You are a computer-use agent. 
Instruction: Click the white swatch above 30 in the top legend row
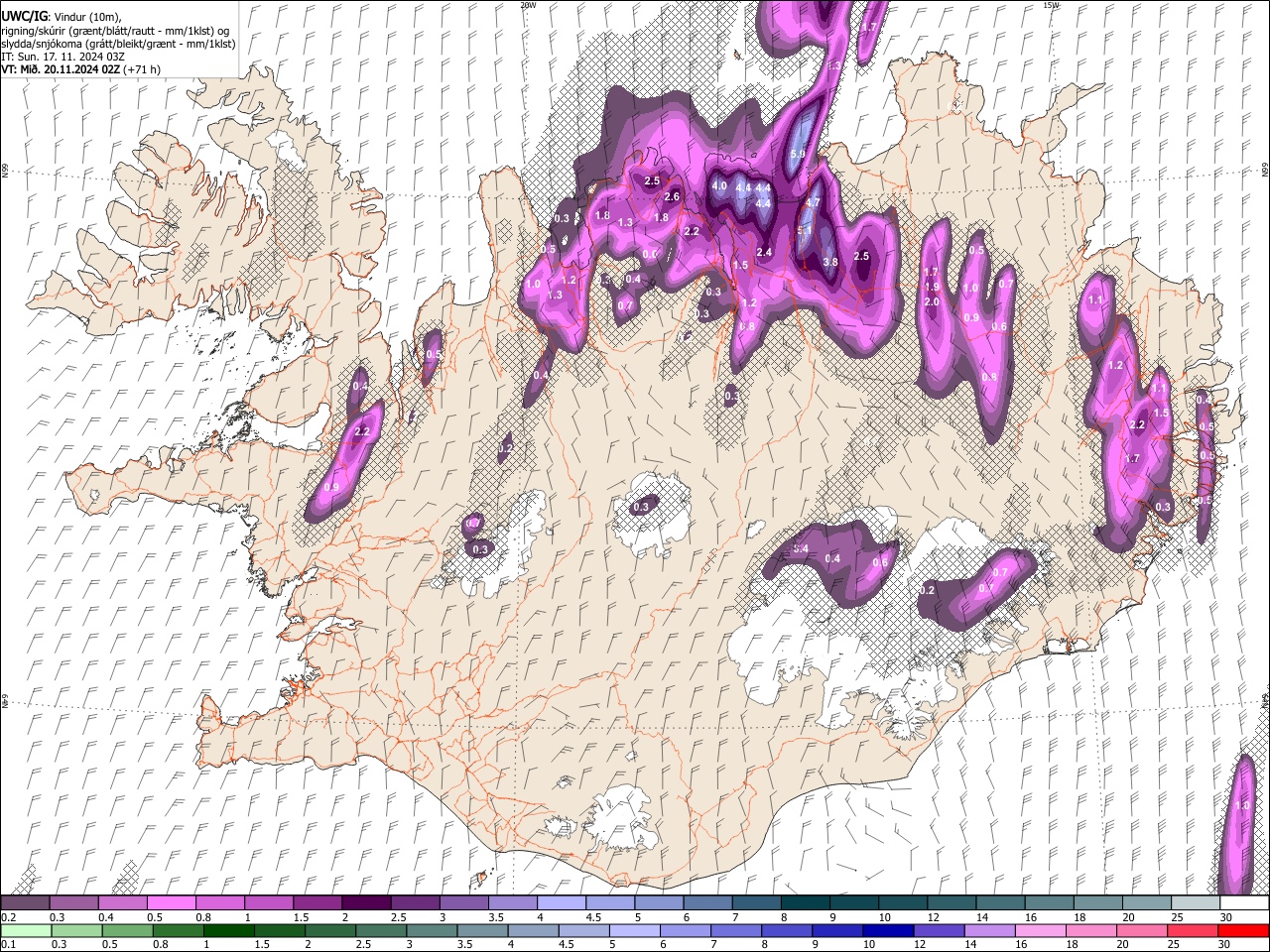(x=1244, y=902)
